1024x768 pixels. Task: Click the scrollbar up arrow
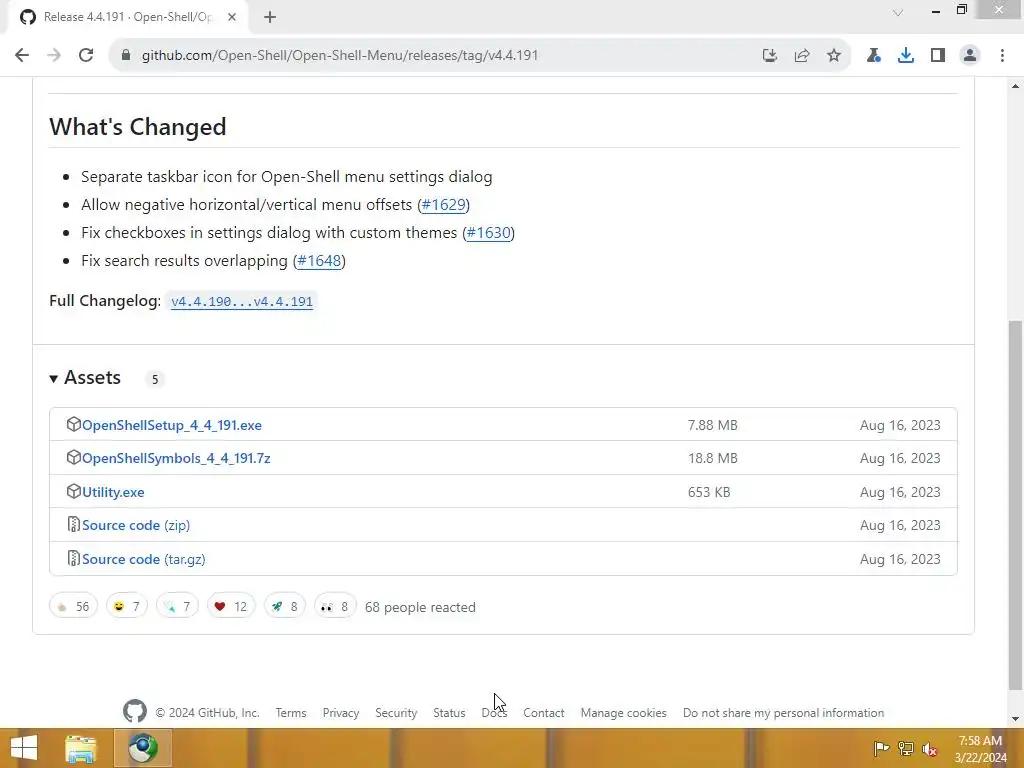point(1016,86)
